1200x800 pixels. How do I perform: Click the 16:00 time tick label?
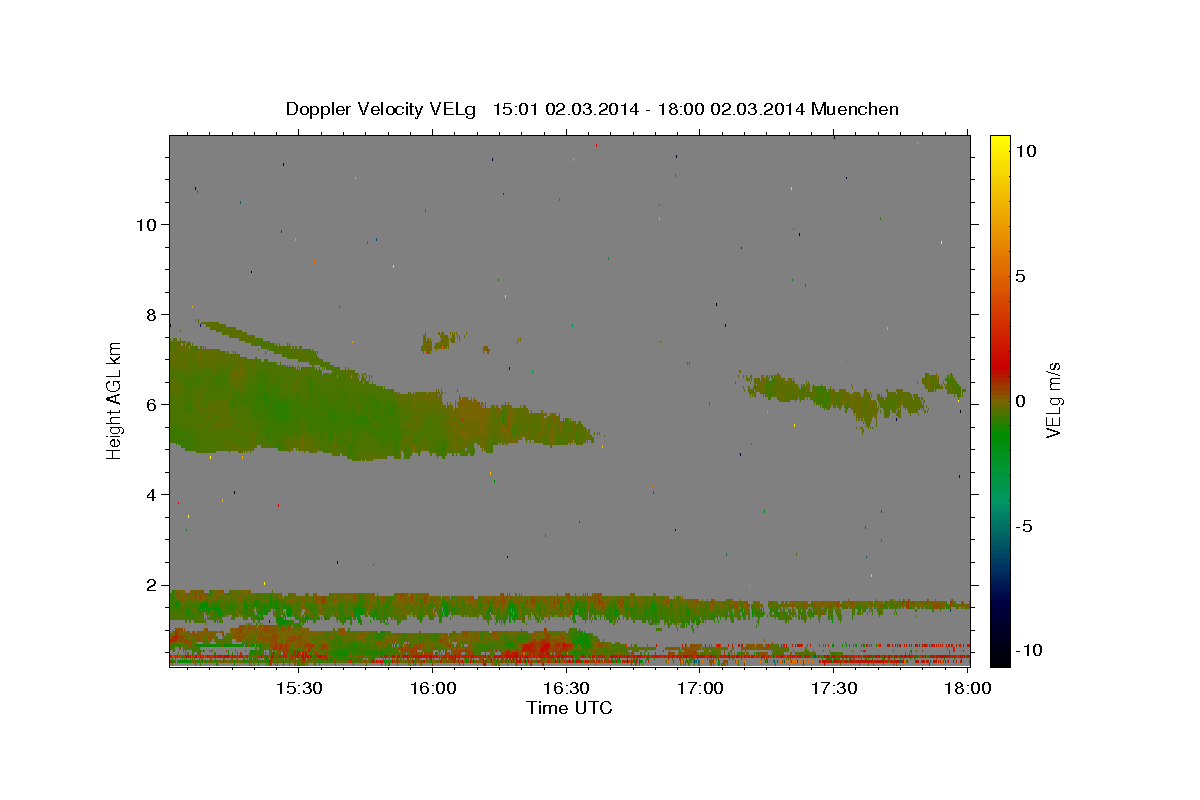point(432,689)
